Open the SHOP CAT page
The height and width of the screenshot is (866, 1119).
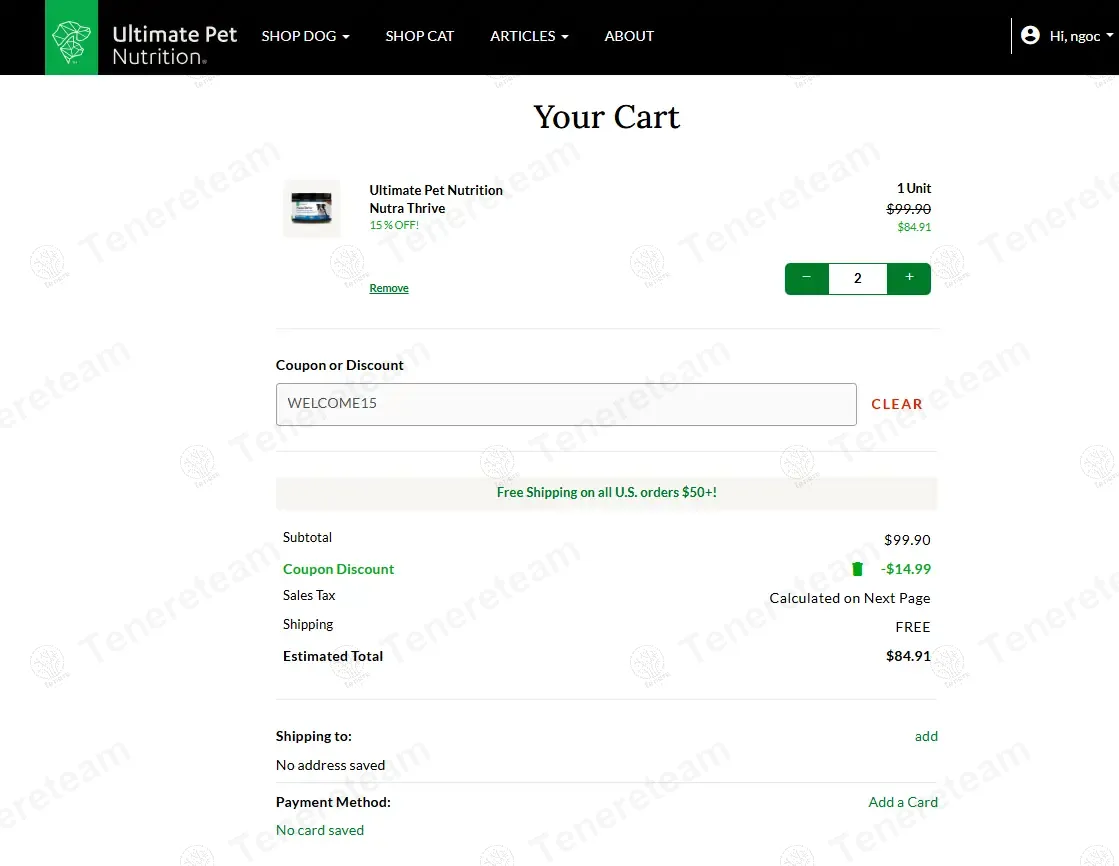[x=419, y=36]
